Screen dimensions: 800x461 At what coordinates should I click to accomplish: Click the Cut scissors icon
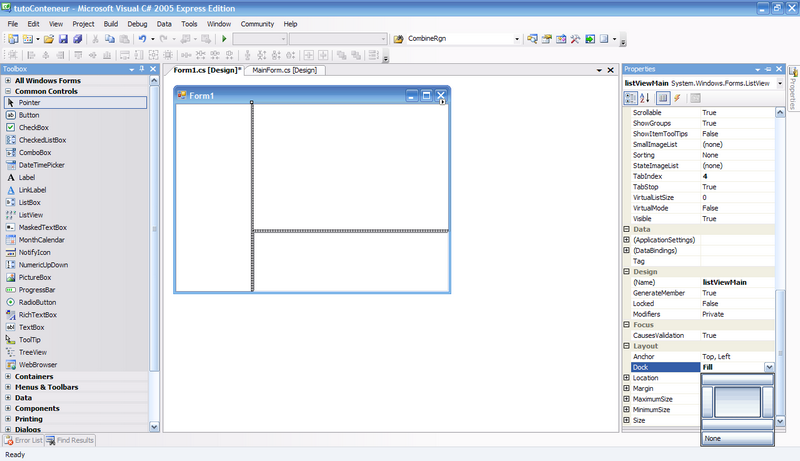coord(96,39)
